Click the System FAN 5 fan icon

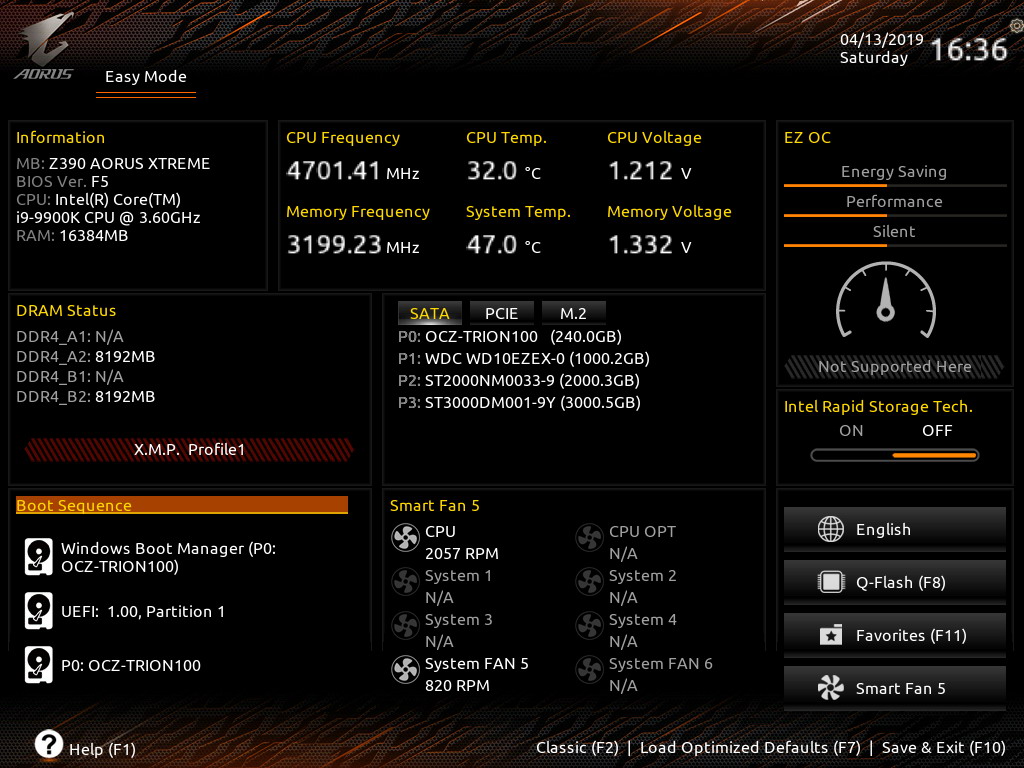[x=405, y=670]
